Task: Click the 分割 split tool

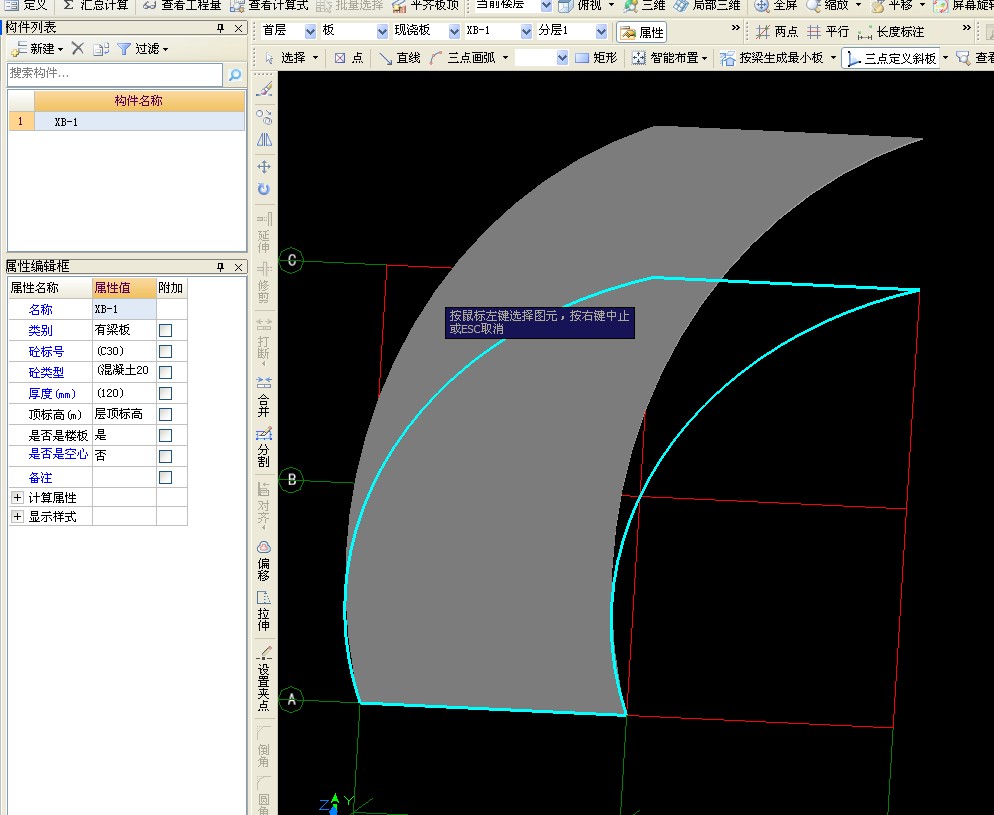Action: 264,447
